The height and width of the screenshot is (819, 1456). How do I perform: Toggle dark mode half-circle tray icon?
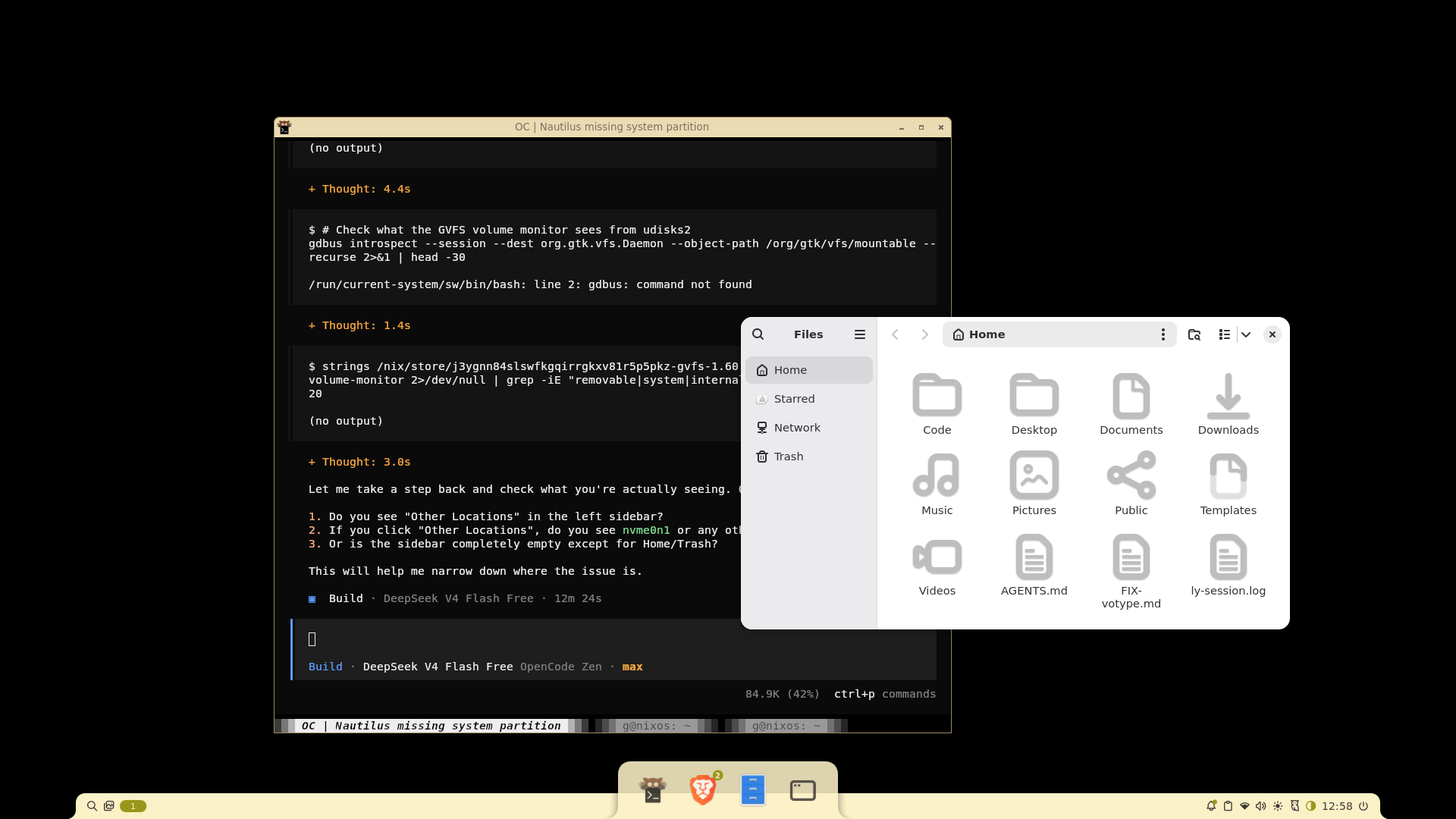point(1310,806)
